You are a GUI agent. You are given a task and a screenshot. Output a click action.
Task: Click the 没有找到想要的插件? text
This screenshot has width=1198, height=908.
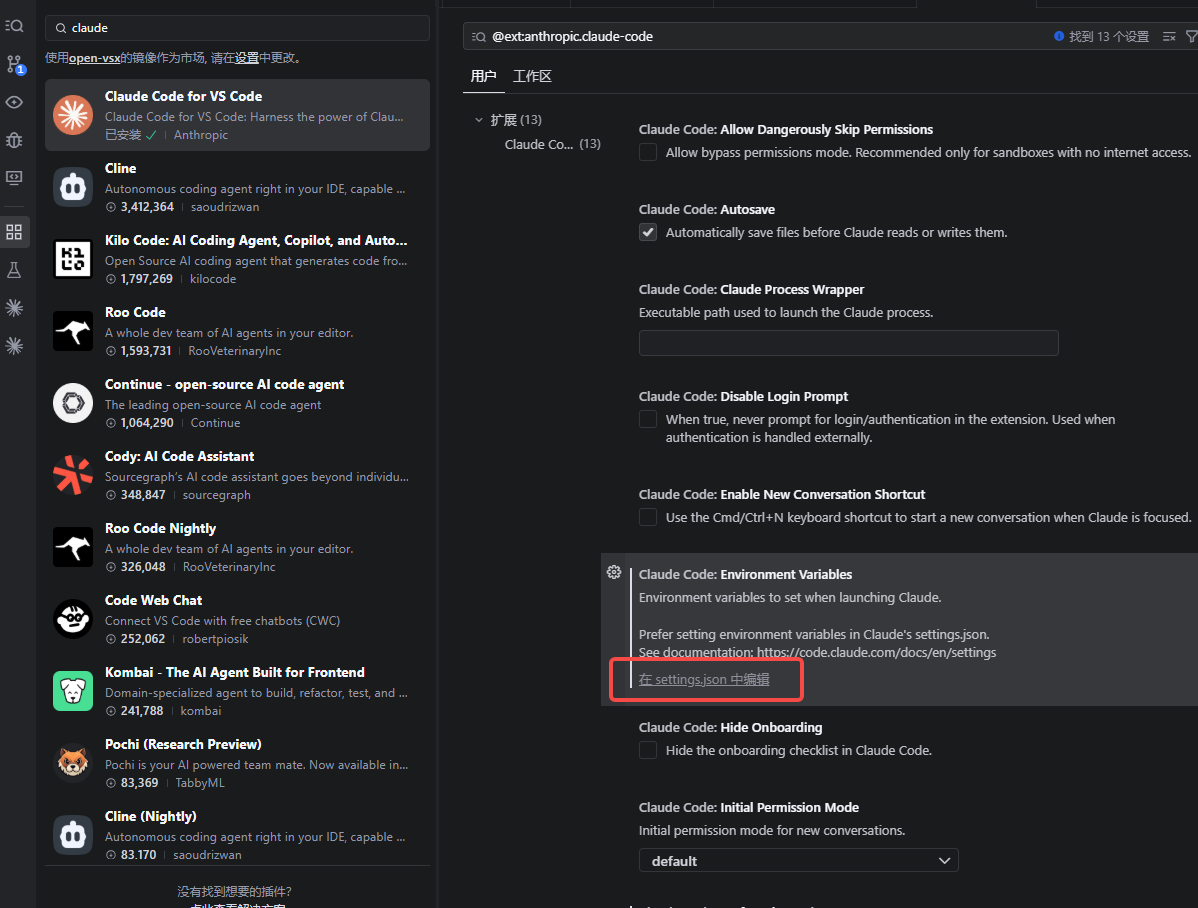(235, 891)
